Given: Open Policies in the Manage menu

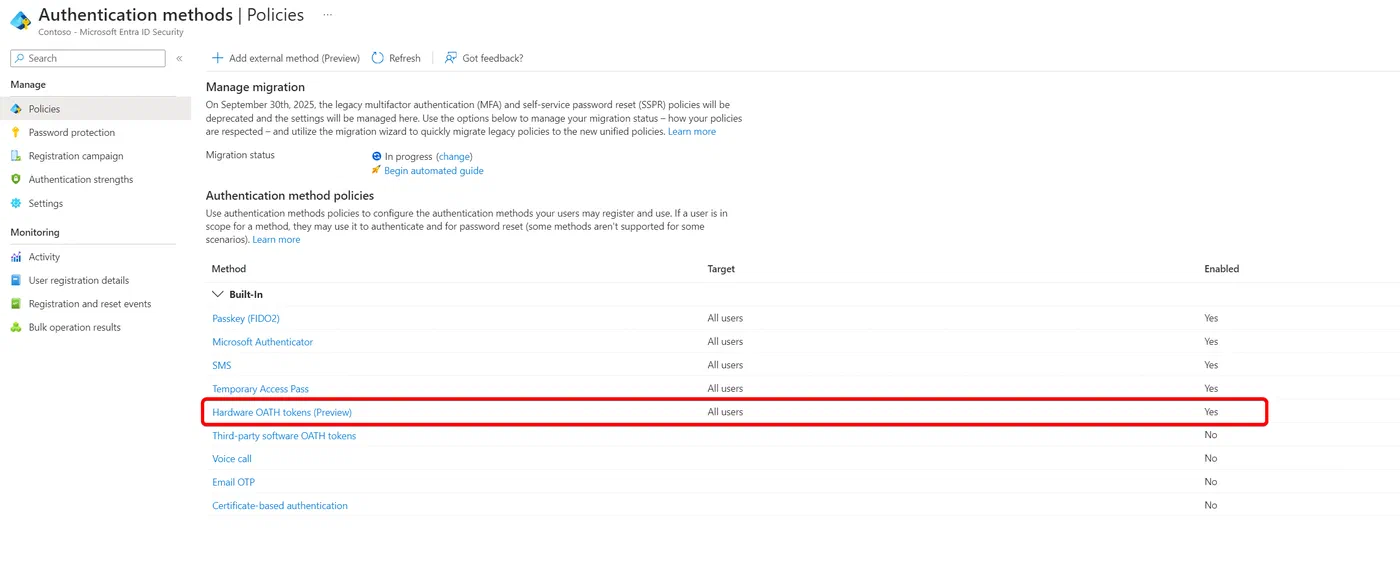Looking at the screenshot, I should (44, 109).
